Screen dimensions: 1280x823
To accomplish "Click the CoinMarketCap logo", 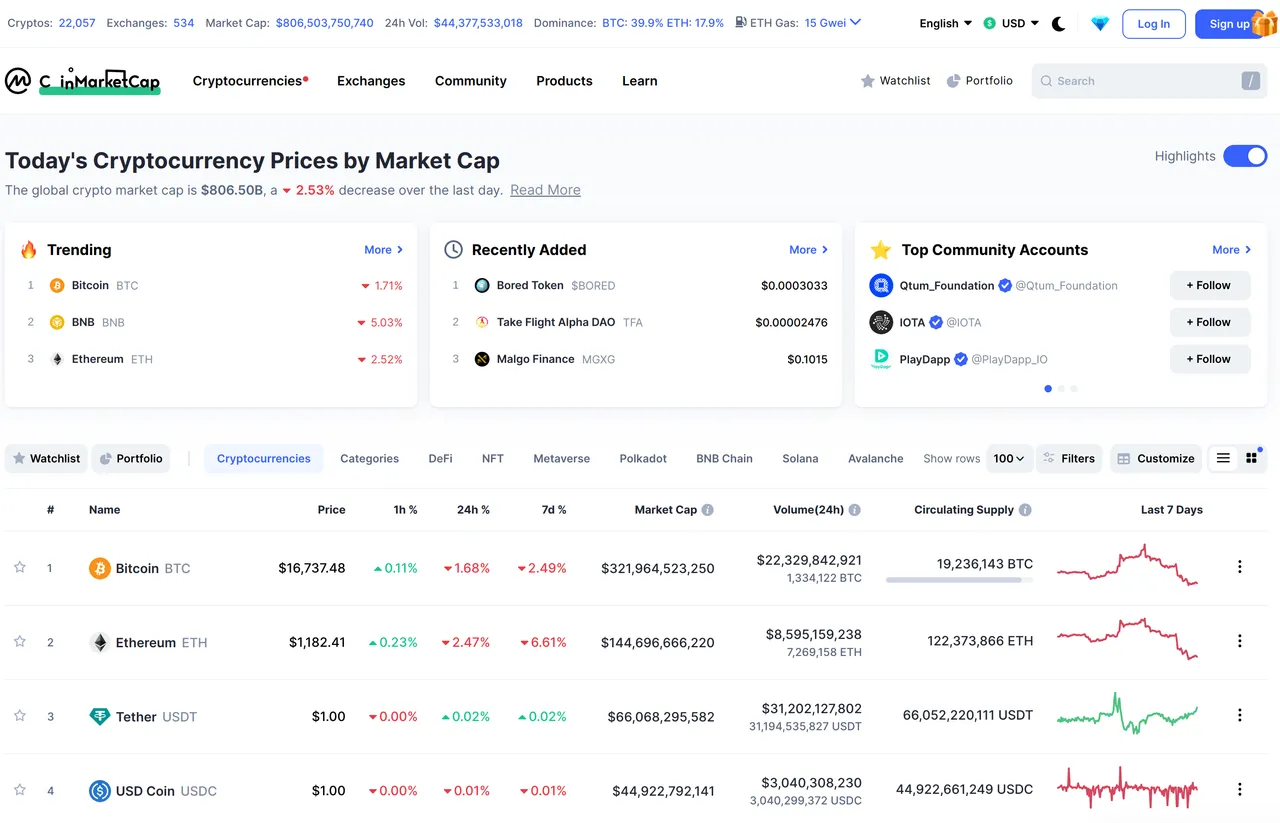I will [x=82, y=81].
